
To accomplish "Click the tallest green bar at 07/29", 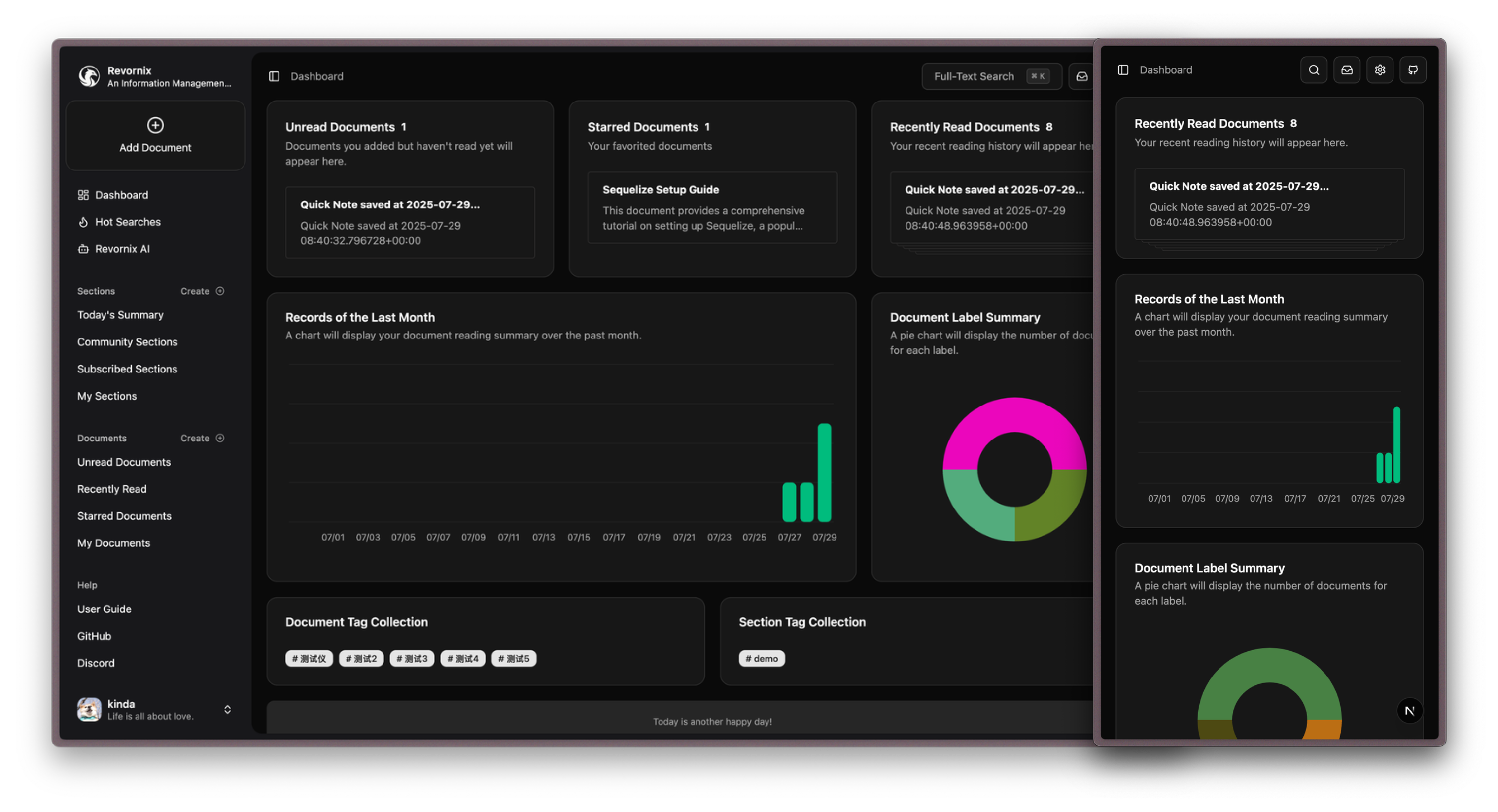I will point(824,472).
